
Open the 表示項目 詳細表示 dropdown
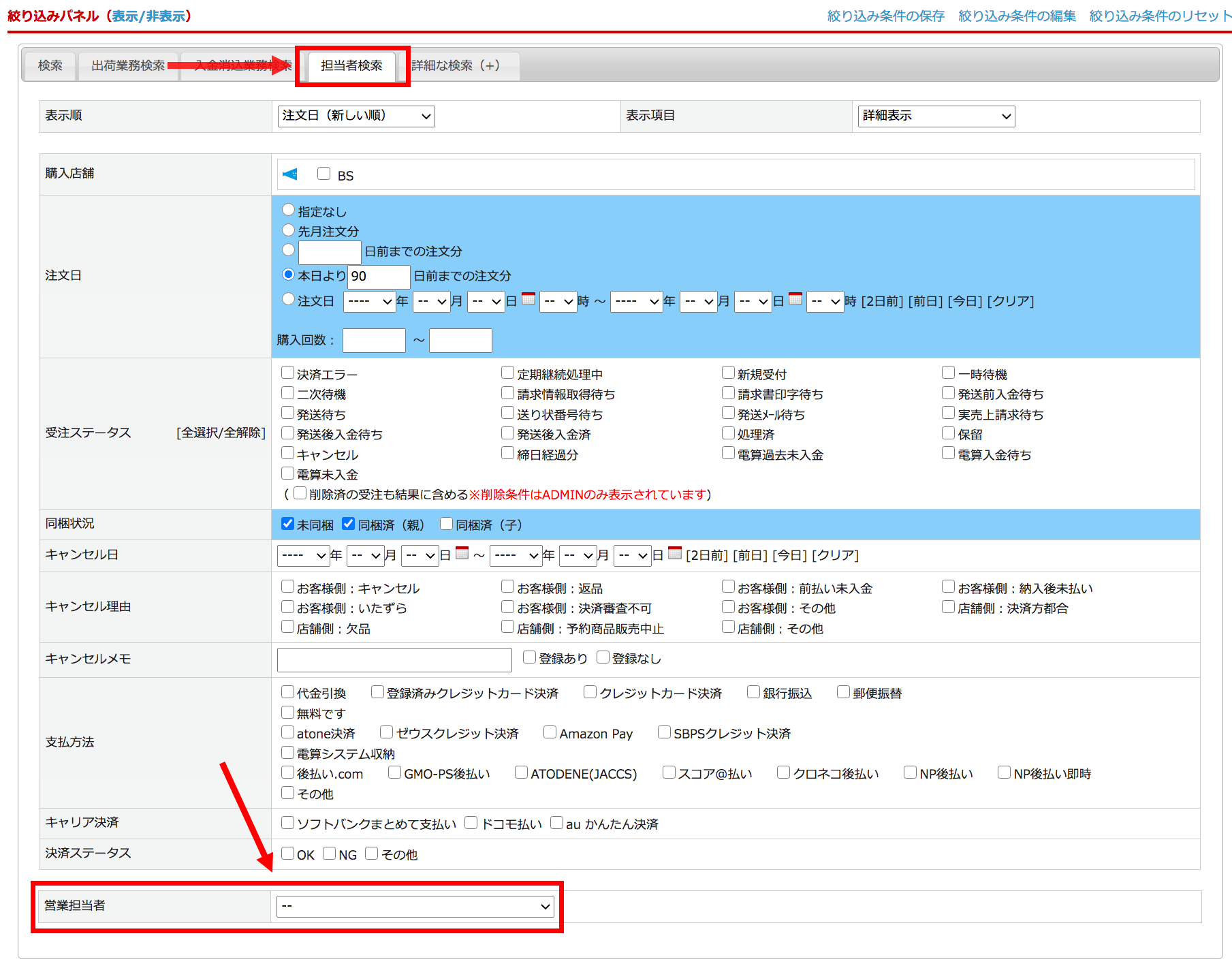pos(936,116)
